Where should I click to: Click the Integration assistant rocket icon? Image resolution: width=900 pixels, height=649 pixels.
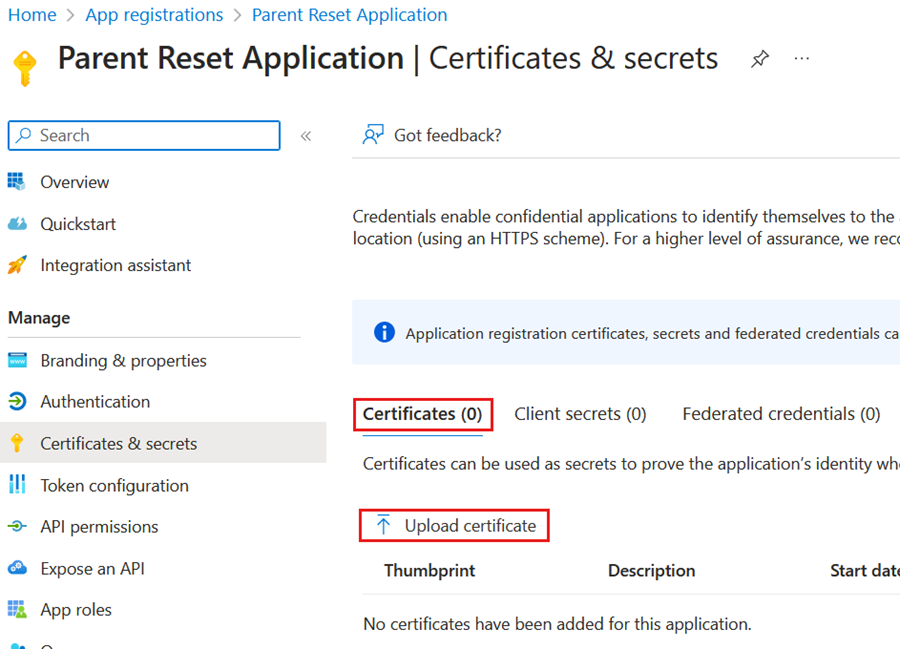(x=17, y=265)
